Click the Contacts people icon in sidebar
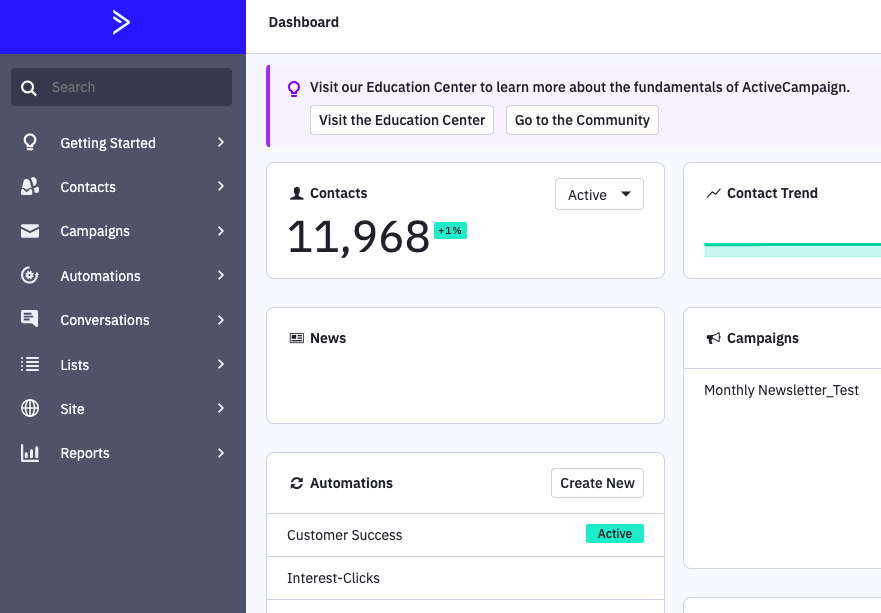Image resolution: width=881 pixels, height=613 pixels. 30,187
